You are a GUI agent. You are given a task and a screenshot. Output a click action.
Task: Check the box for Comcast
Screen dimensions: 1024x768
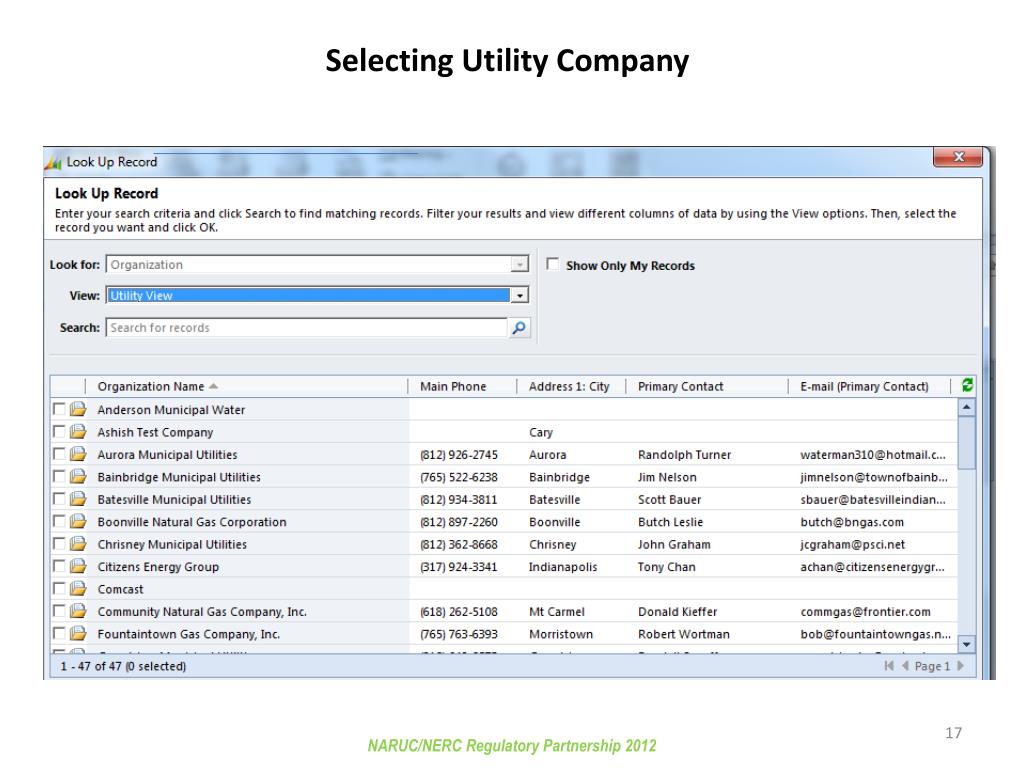[59, 588]
